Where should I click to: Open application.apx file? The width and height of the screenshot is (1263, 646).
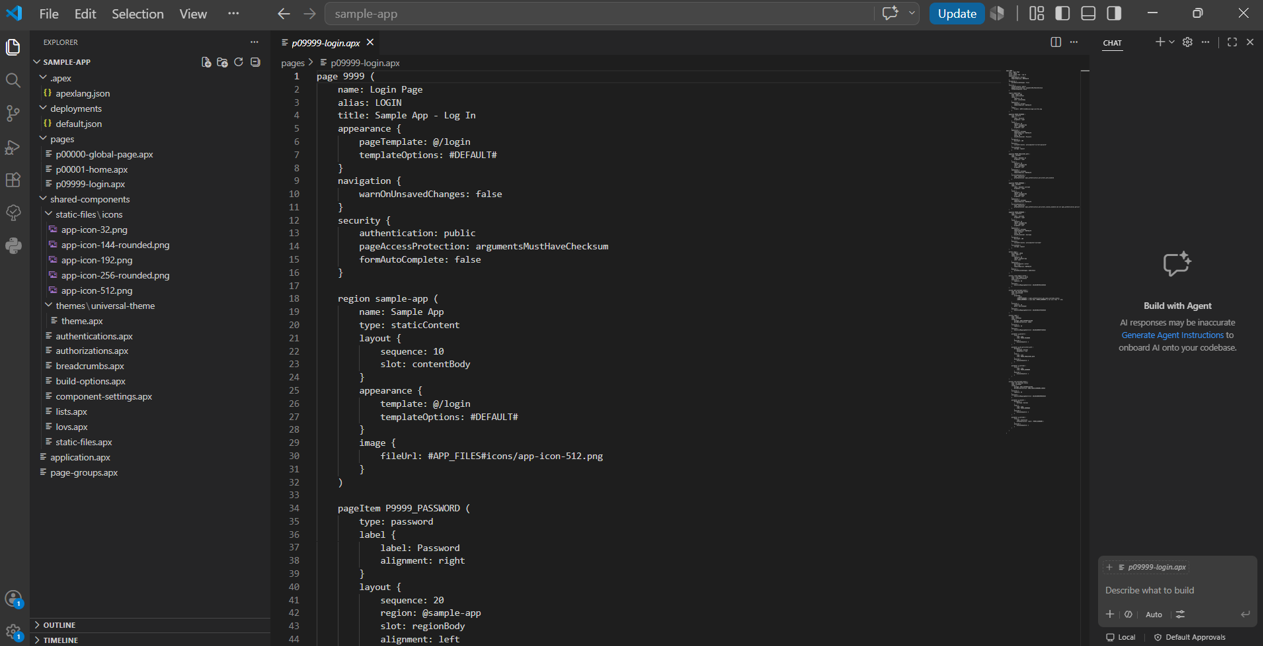80,457
